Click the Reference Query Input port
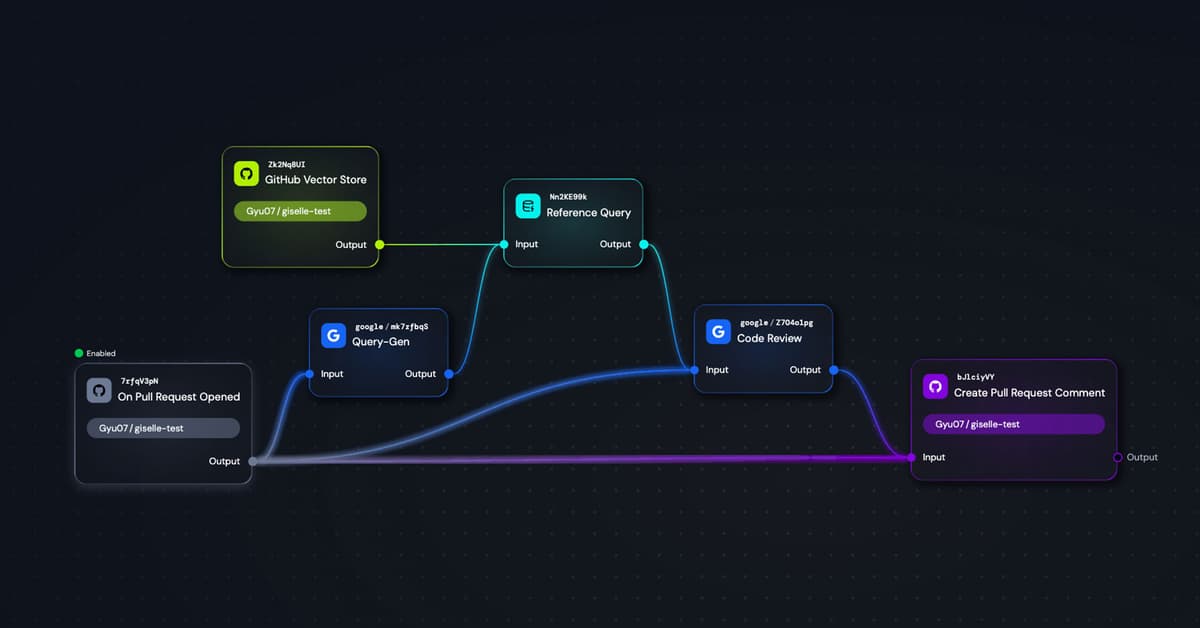This screenshot has width=1200, height=628. coord(504,244)
